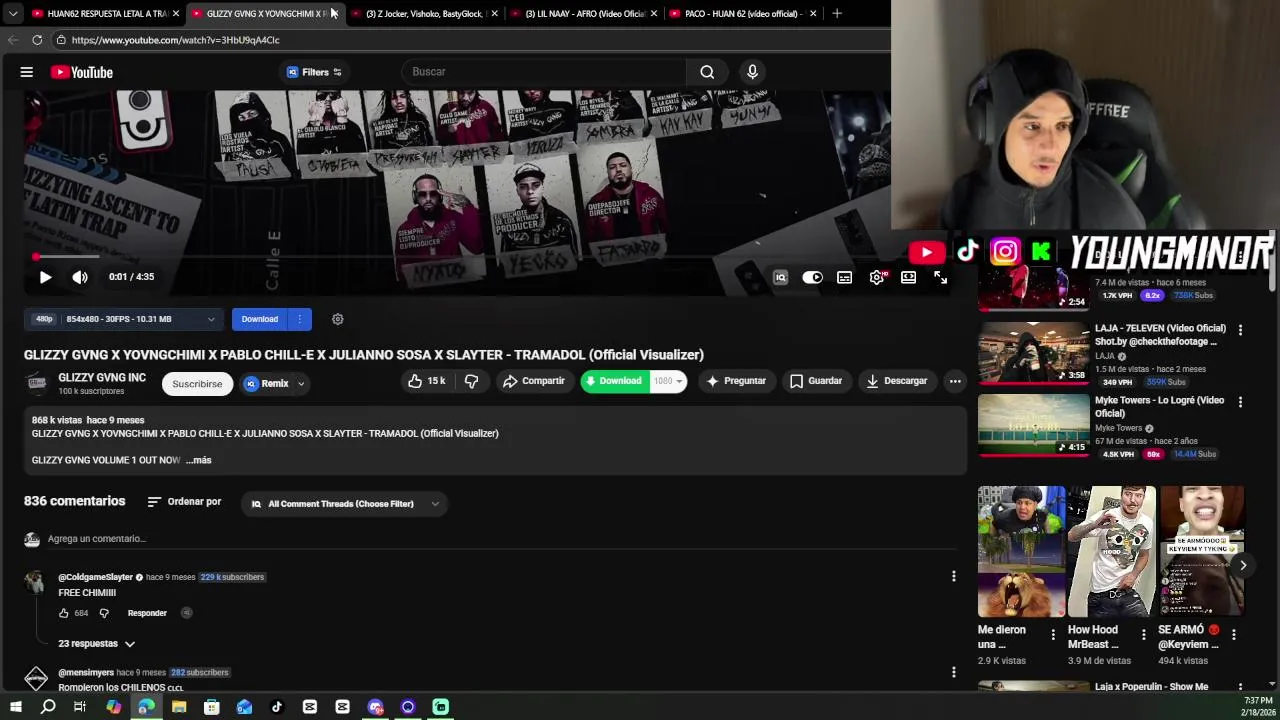Open Windows Start menu
The width and height of the screenshot is (1280, 720).
15,707
